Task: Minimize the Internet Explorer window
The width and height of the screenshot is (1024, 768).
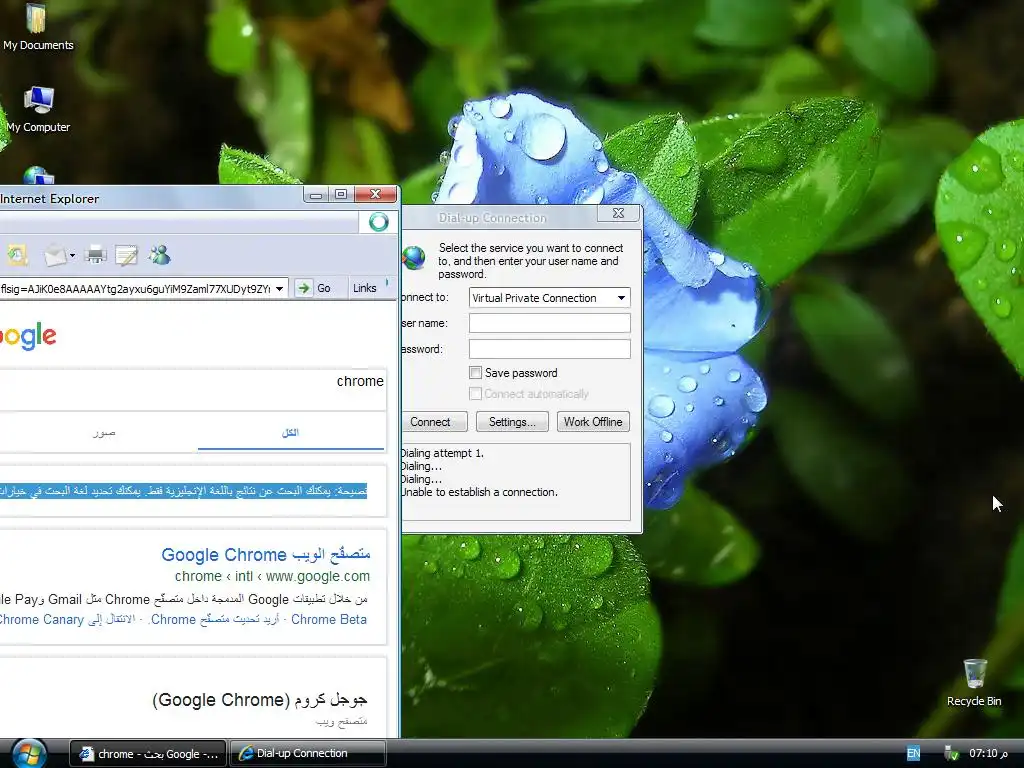Action: [x=316, y=194]
